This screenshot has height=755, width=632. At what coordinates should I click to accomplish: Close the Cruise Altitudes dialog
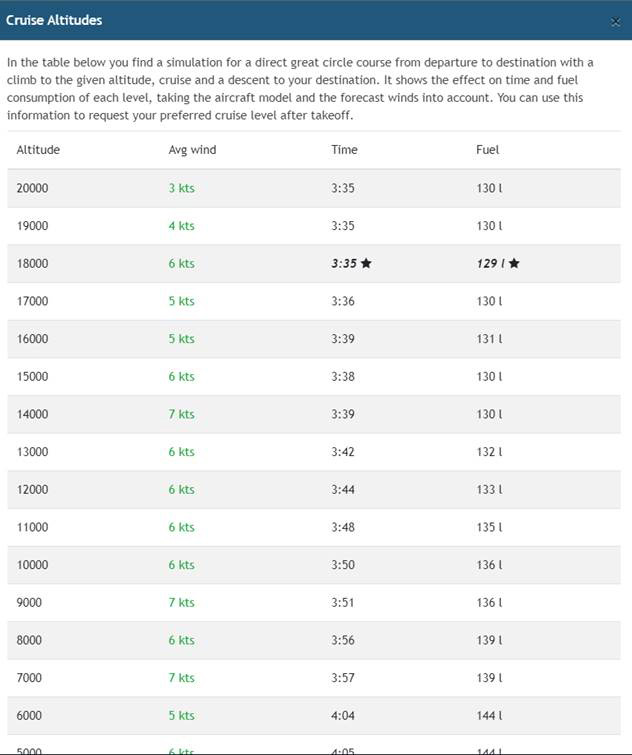click(x=615, y=21)
